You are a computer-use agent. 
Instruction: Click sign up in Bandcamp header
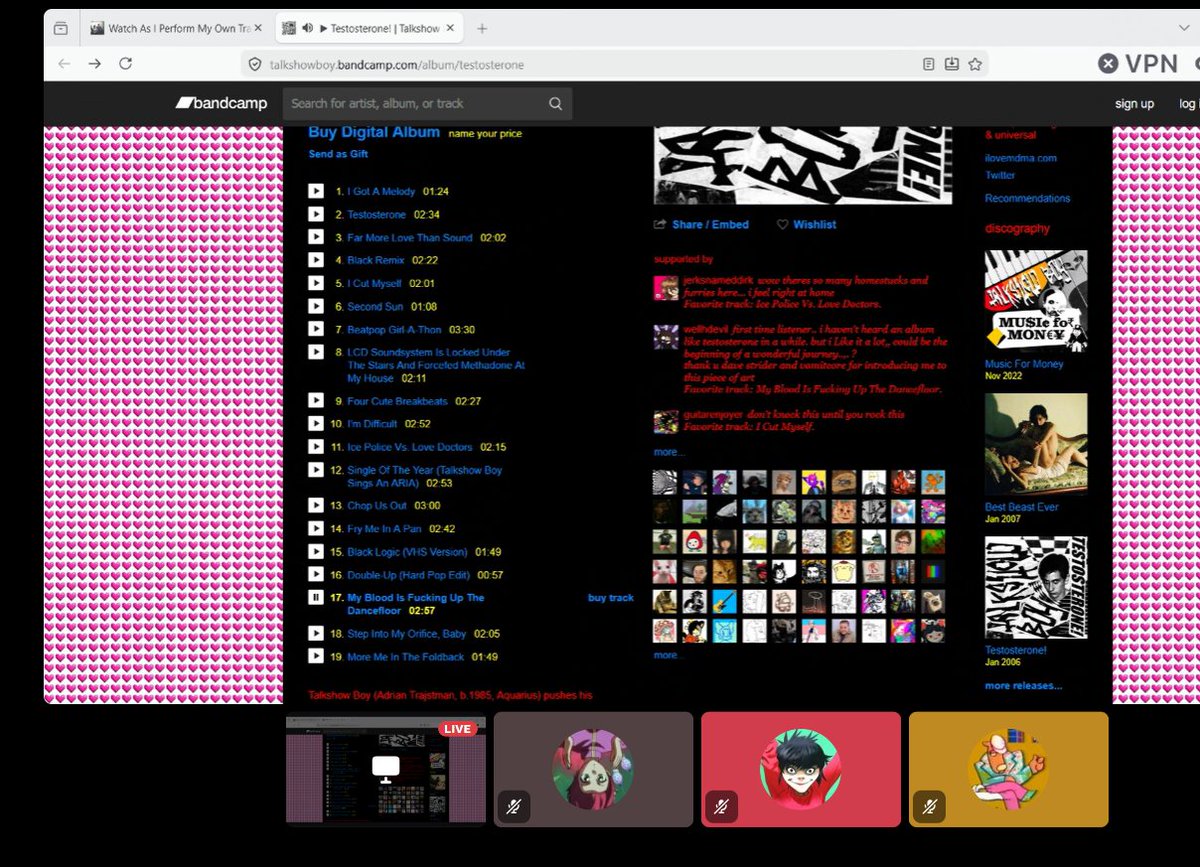(x=1134, y=104)
